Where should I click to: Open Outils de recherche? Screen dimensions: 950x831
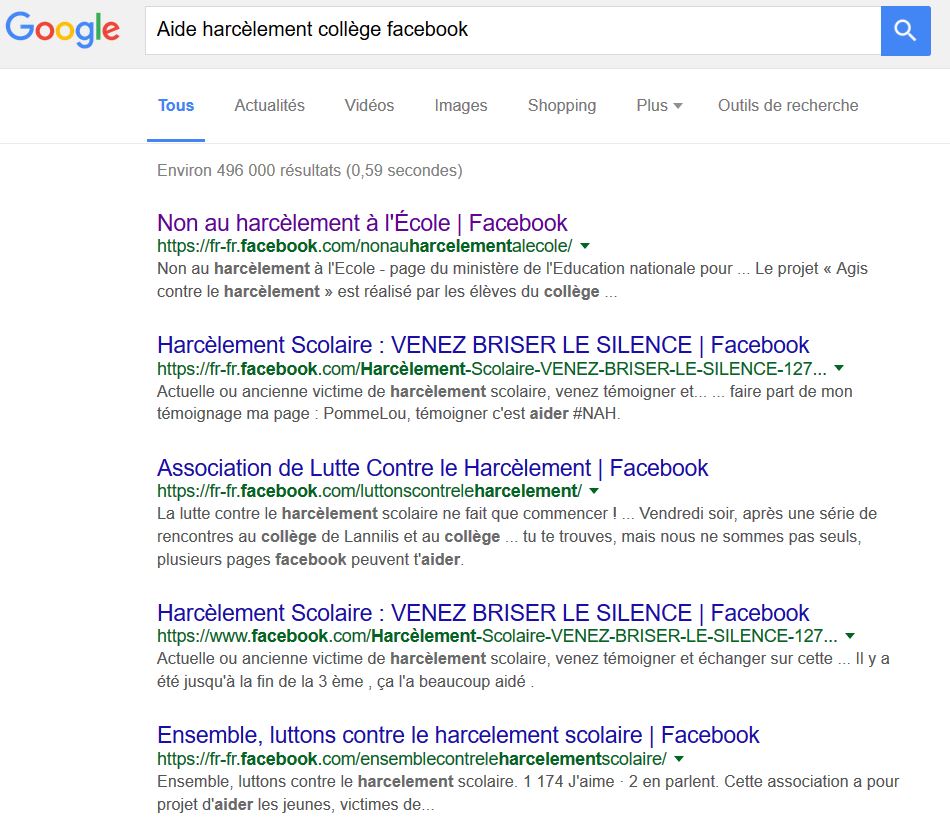787,106
